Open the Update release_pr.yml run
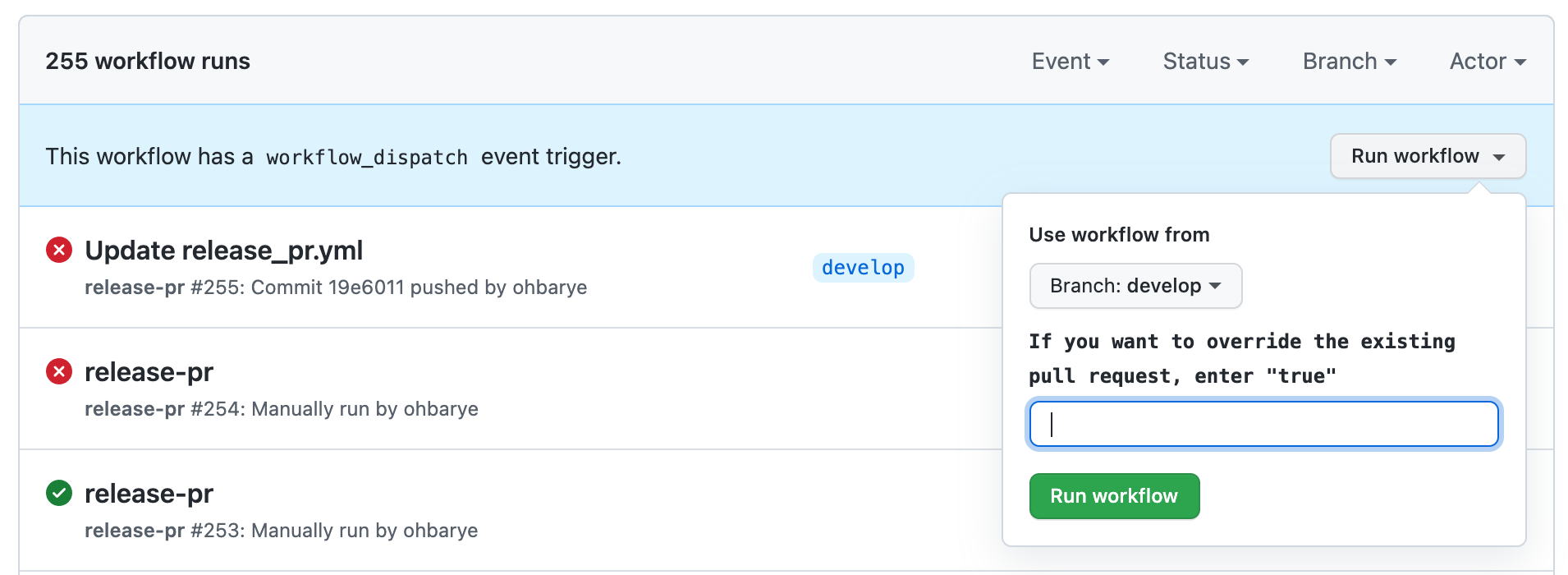 (224, 251)
